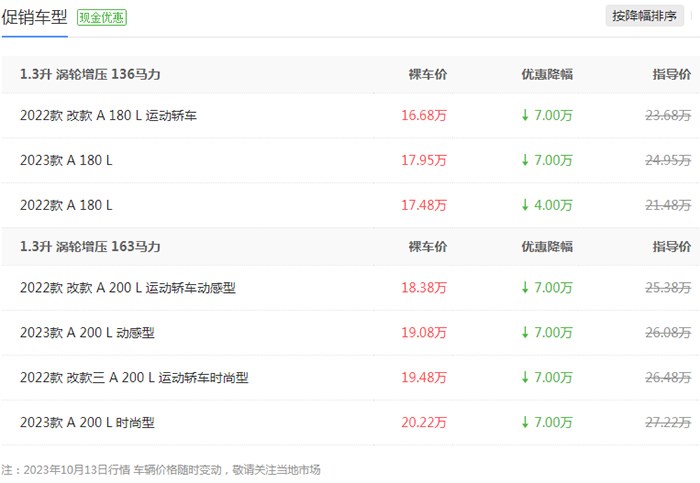Click the 1.3升 涡轮增压 163马力 group header

tap(90, 246)
